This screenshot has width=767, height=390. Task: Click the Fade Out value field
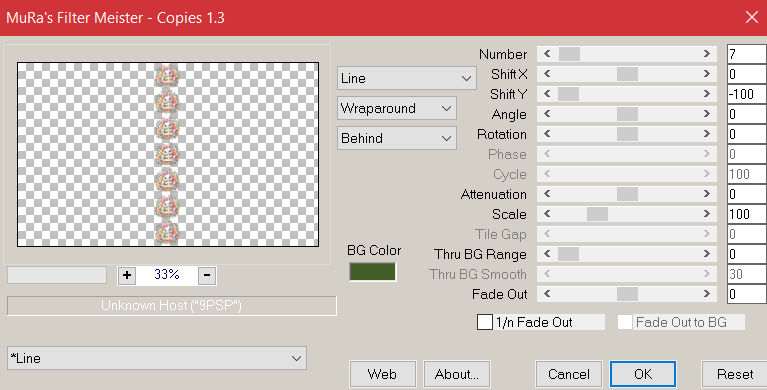[x=746, y=294]
